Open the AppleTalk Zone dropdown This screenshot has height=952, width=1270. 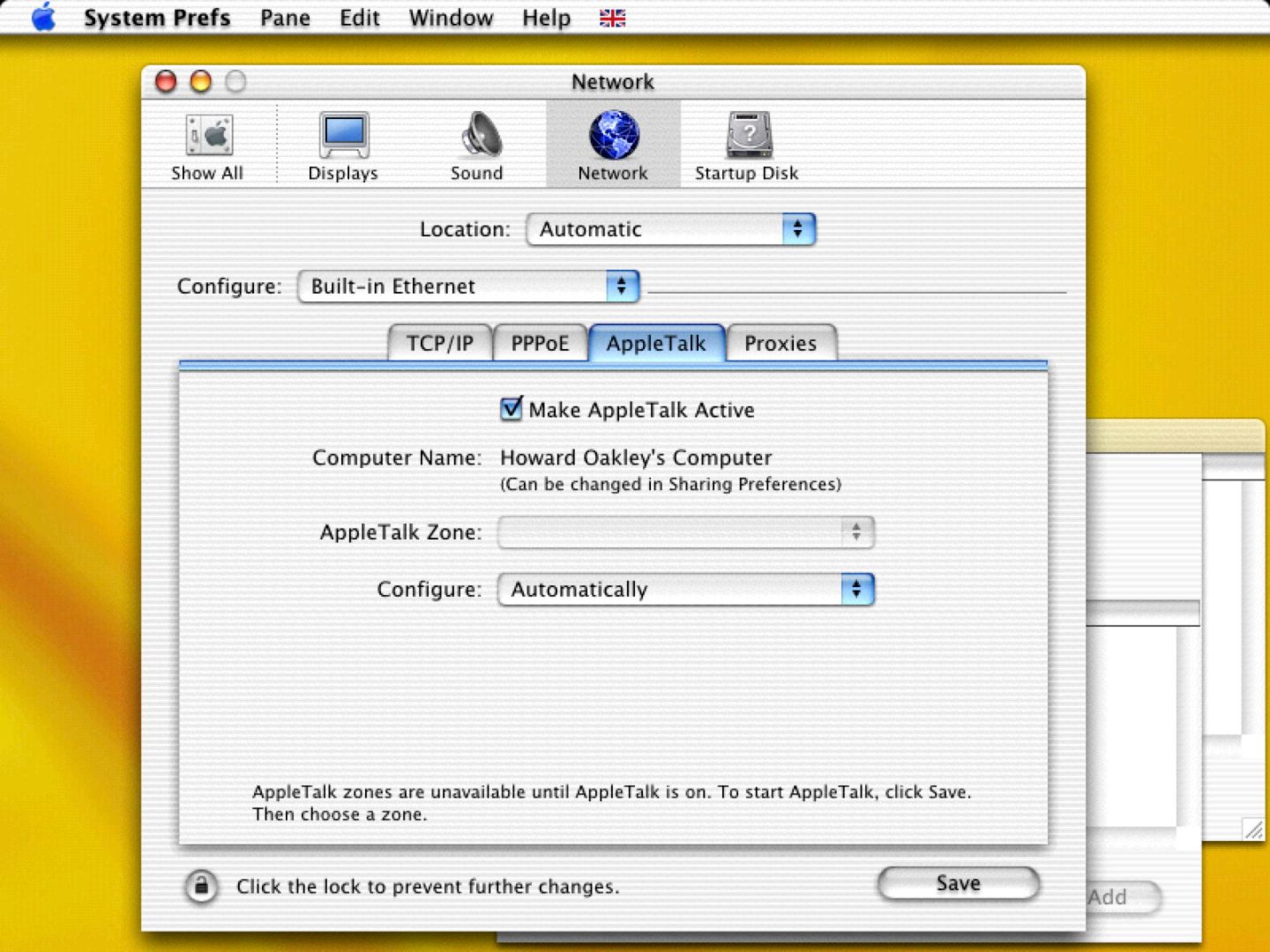coord(686,532)
